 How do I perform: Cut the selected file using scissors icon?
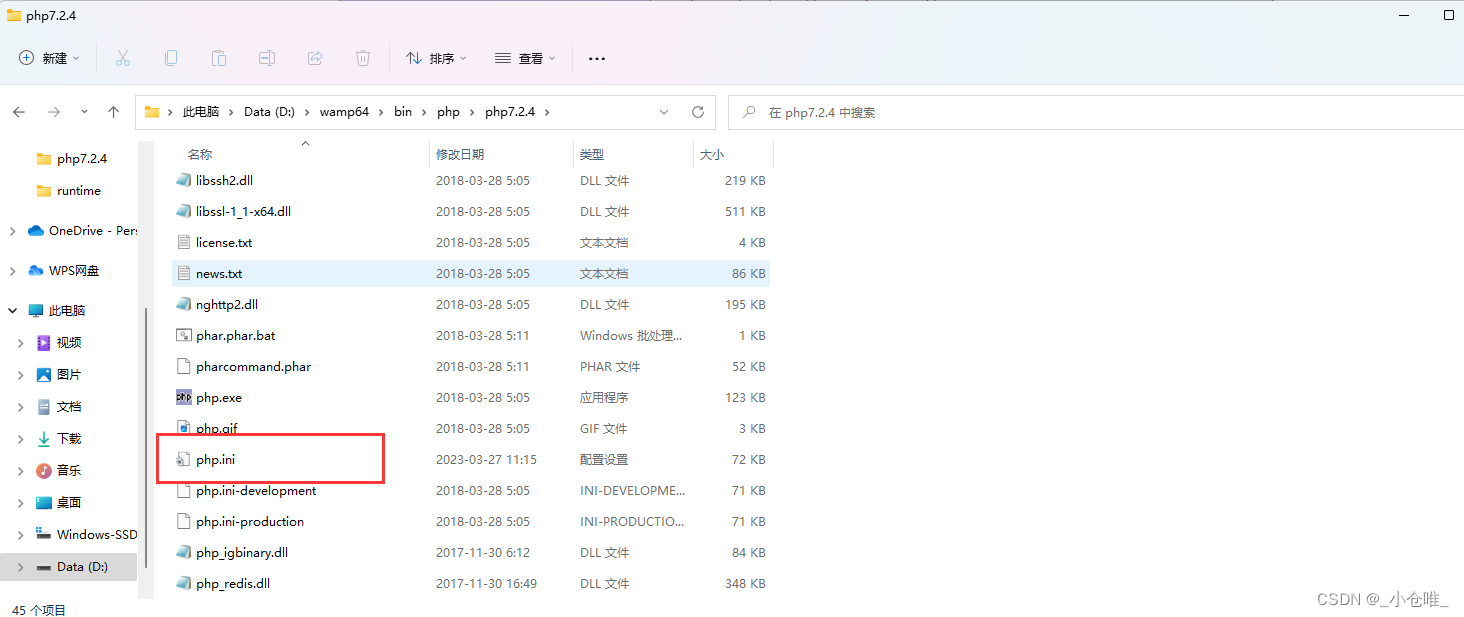point(122,58)
